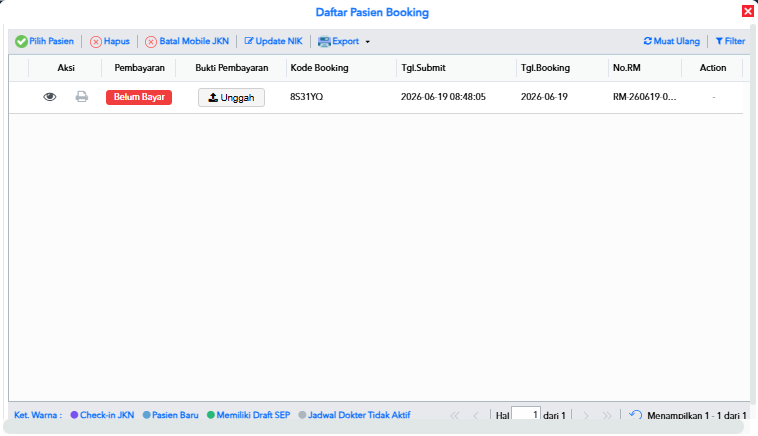758x436 pixels.
Task: Click the printer icon in 8S31YQ row
Action: coord(82,97)
